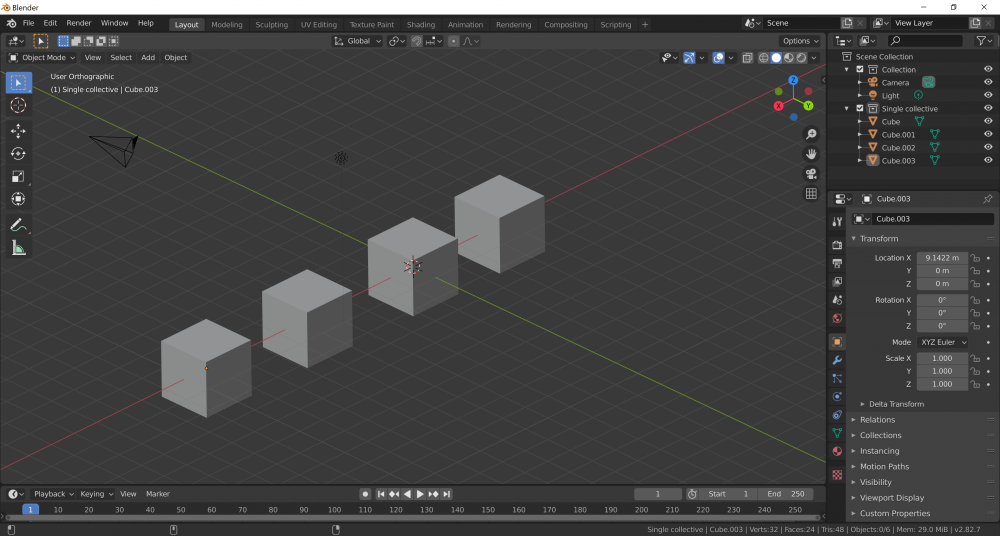Choose the Scale tool

[18, 176]
